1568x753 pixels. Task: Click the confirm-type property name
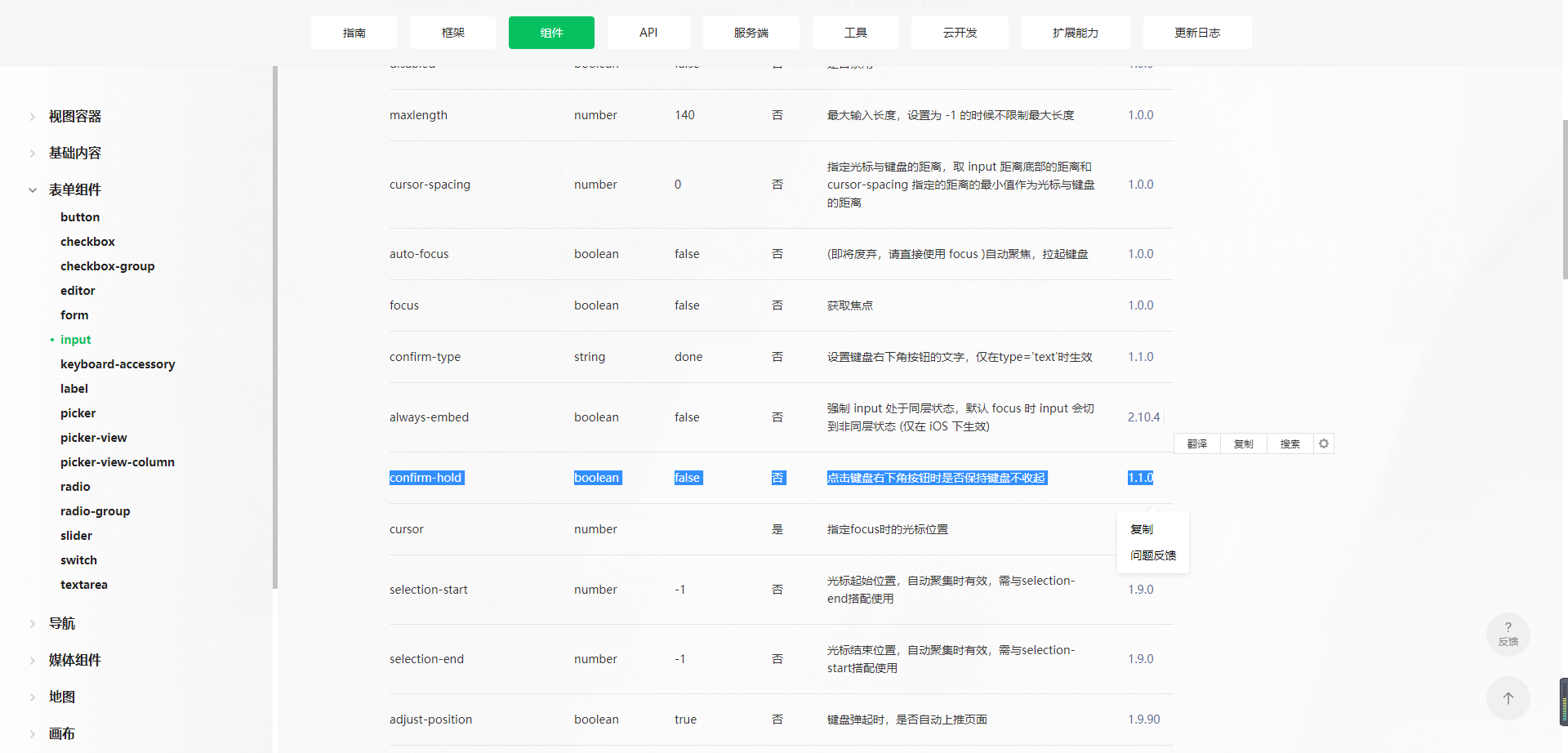pyautogui.click(x=425, y=357)
